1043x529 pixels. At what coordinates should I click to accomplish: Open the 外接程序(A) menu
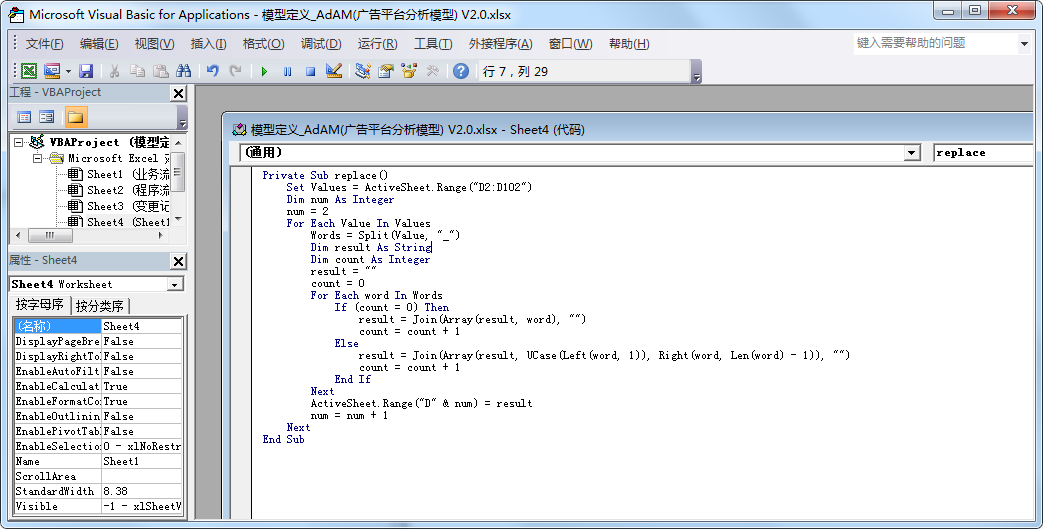tap(500, 44)
